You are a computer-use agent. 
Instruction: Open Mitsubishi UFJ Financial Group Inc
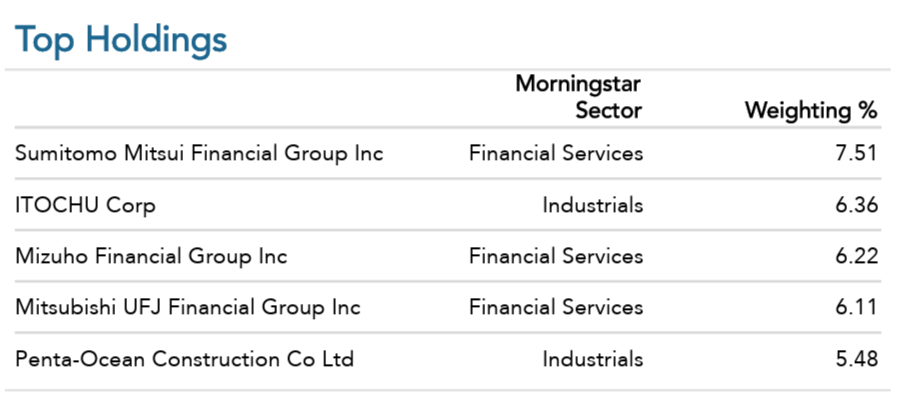click(187, 307)
